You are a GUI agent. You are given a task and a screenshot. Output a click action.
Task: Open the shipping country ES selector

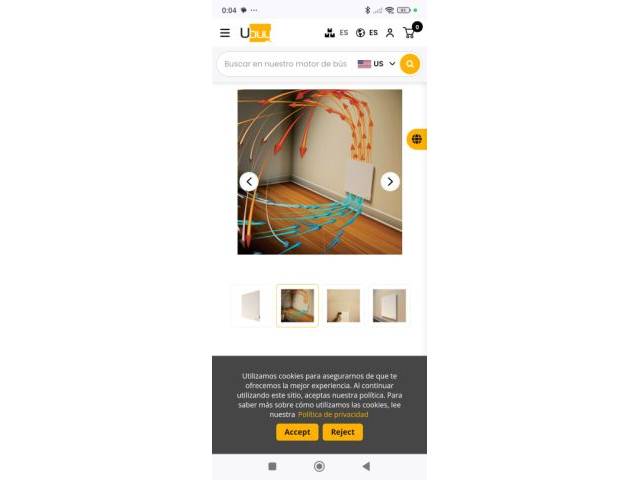[336, 33]
